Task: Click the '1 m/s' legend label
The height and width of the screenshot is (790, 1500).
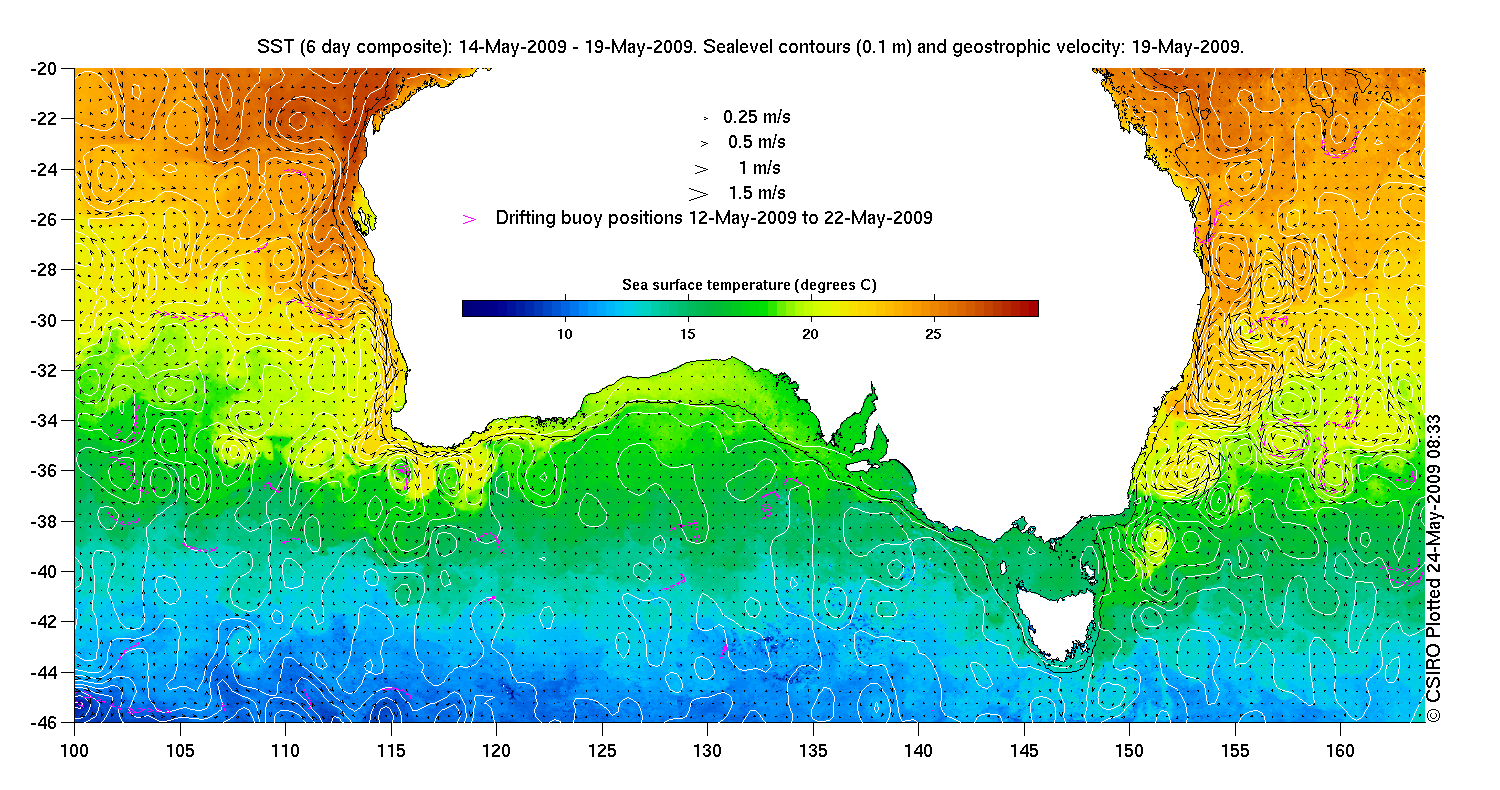Action: click(760, 168)
